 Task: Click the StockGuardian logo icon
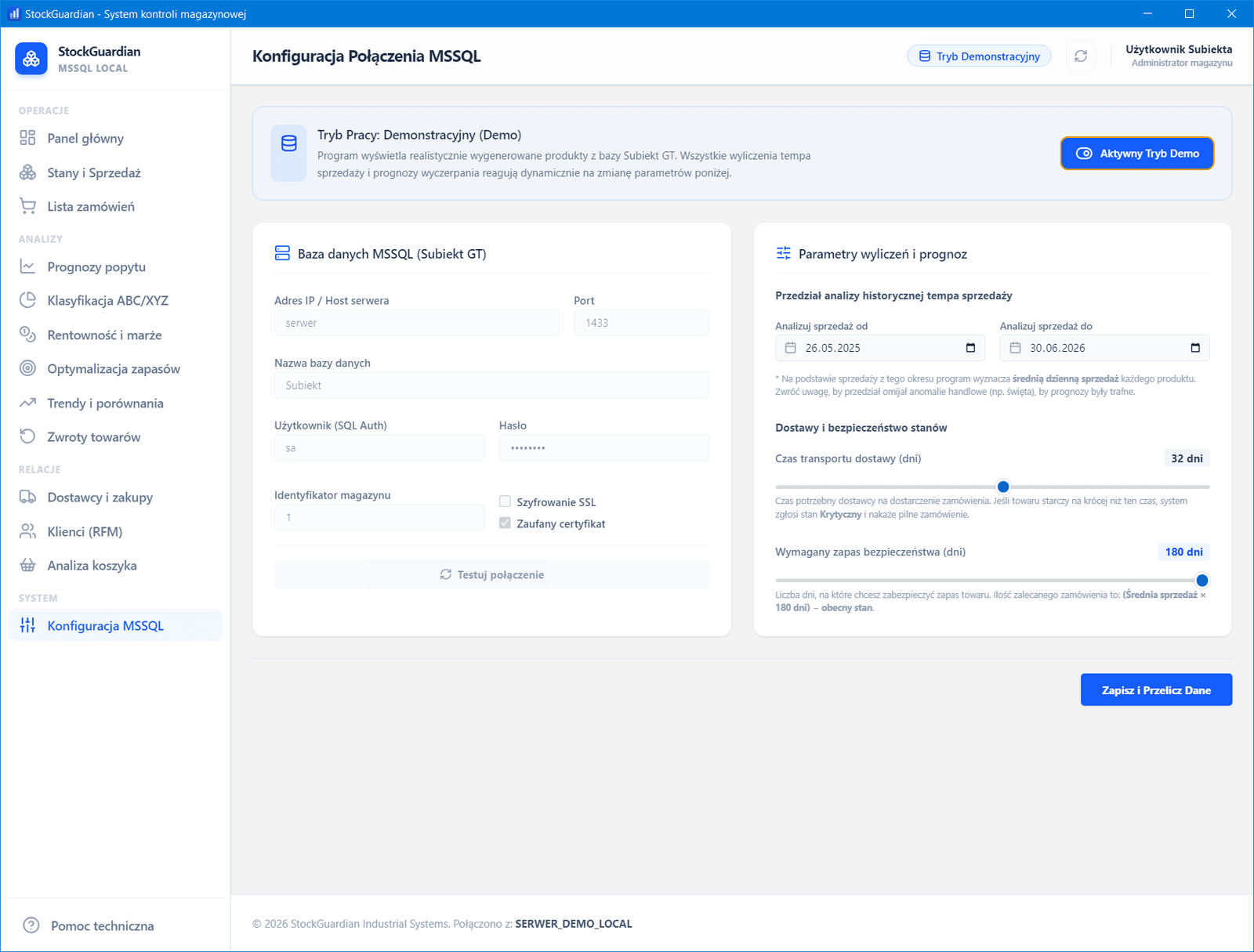point(31,59)
